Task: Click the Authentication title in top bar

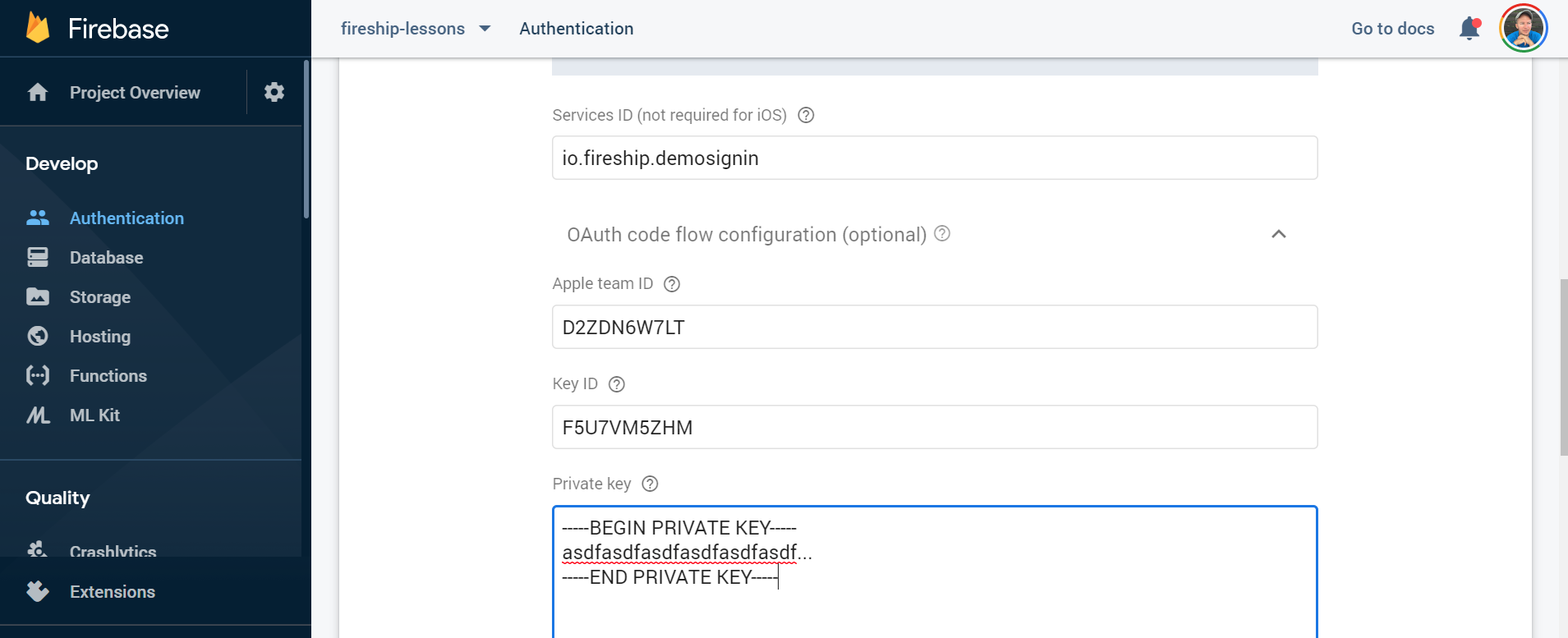Action: pos(576,28)
